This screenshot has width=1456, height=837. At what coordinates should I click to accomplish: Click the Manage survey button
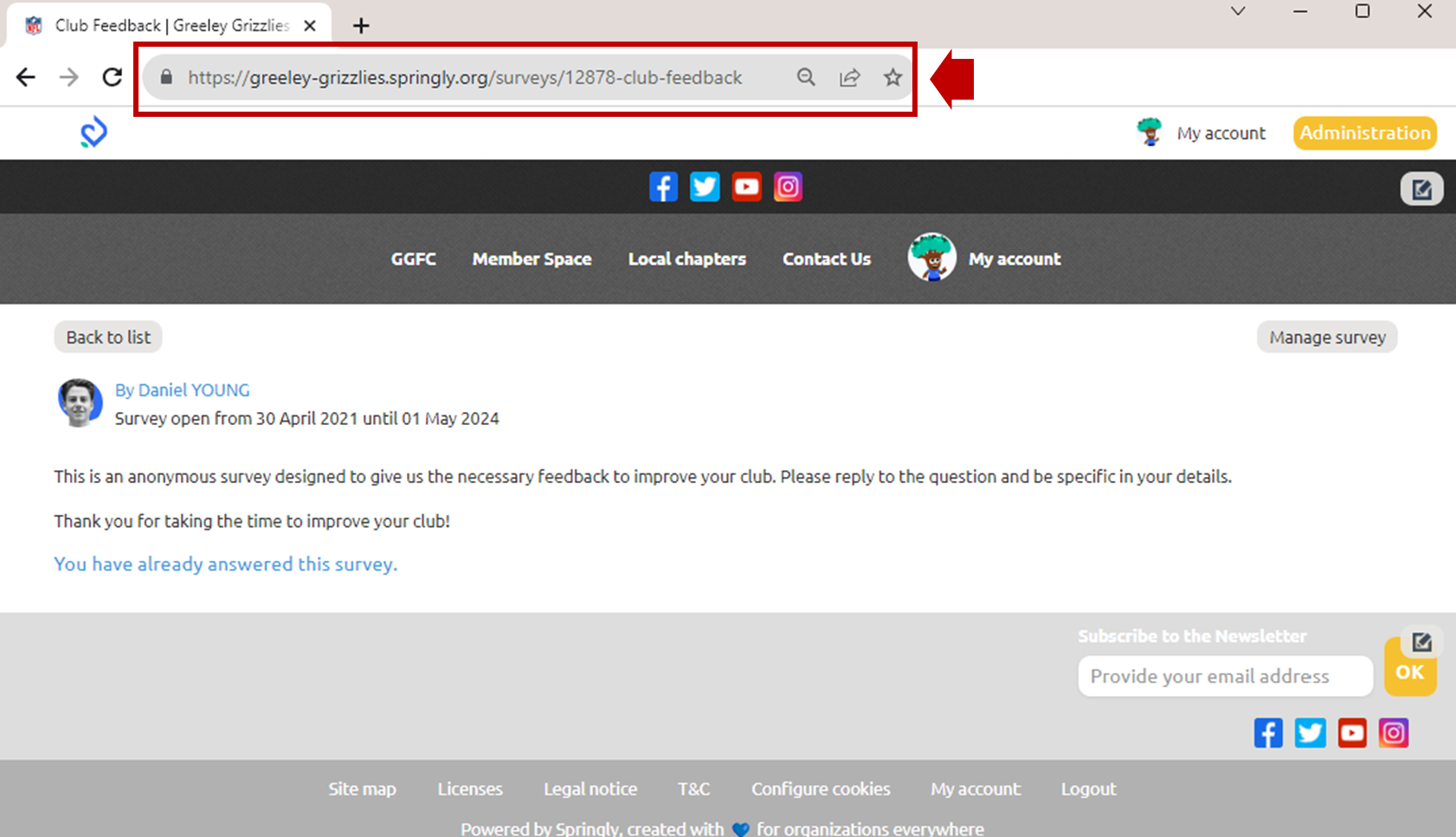pyautogui.click(x=1326, y=338)
